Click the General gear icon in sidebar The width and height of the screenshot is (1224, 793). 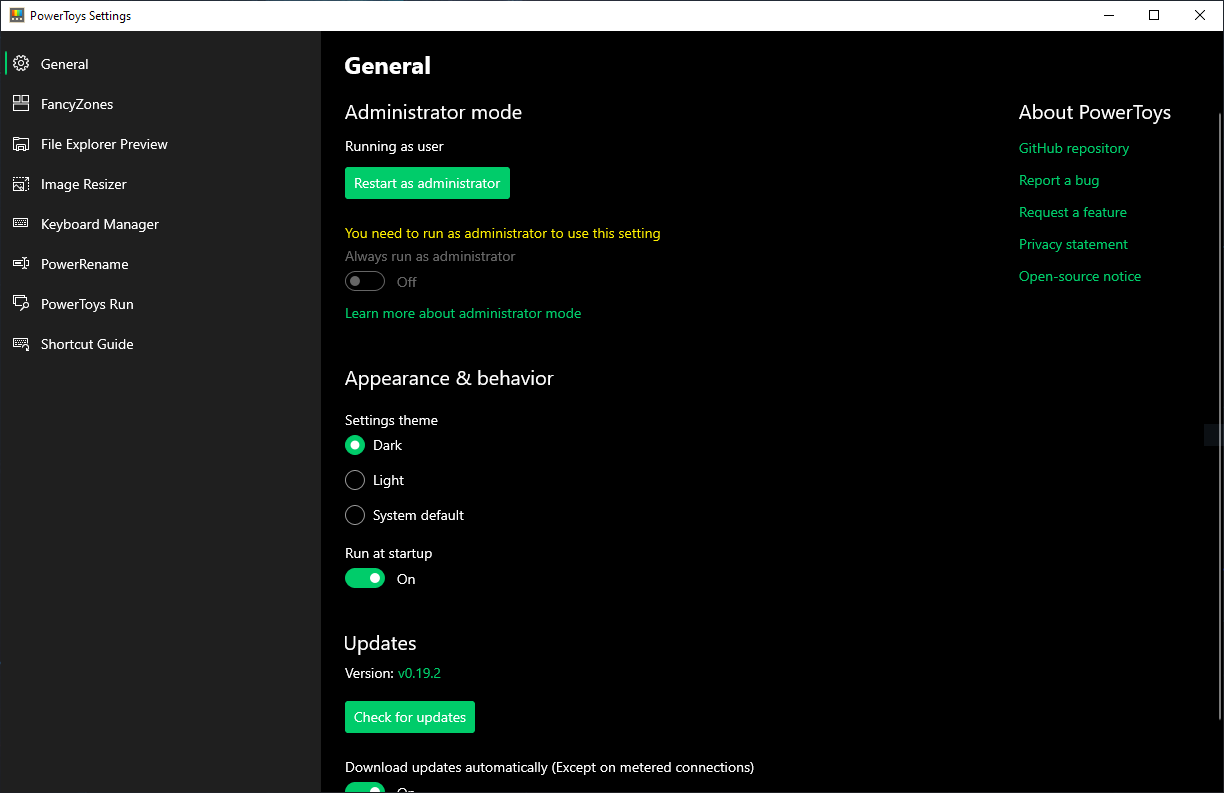coord(21,64)
